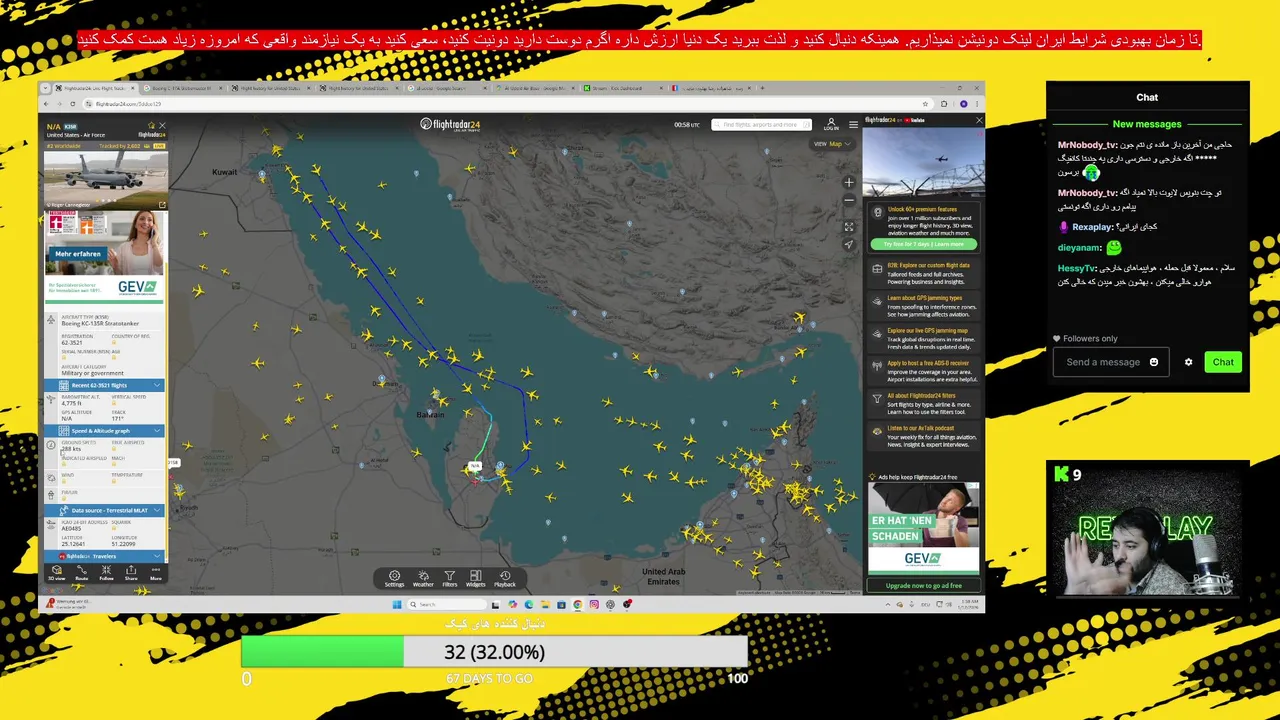Click the New messages chat indicator

[x=1147, y=124]
